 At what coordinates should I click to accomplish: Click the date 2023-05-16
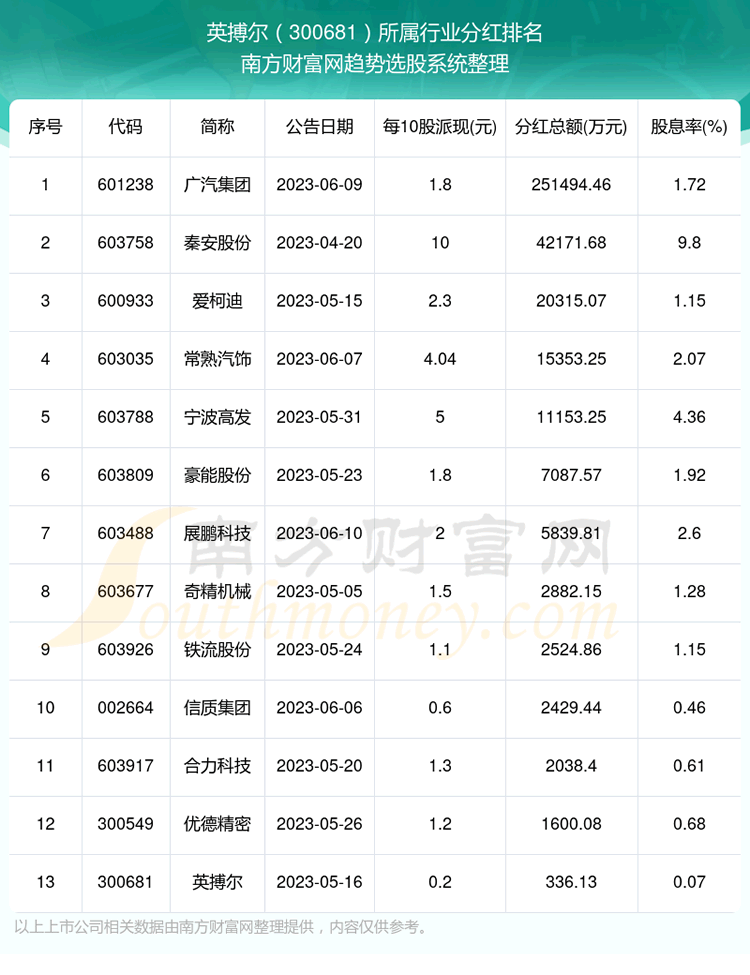[x=320, y=882]
